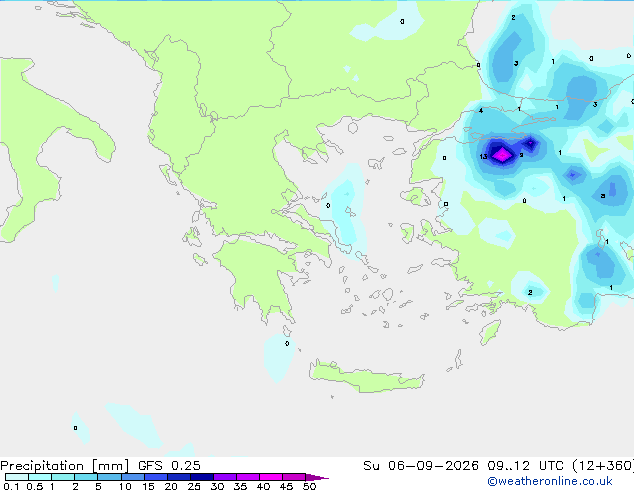Select the 40–45 mm legend swatch
The image size is (634, 490).
click(x=271, y=477)
